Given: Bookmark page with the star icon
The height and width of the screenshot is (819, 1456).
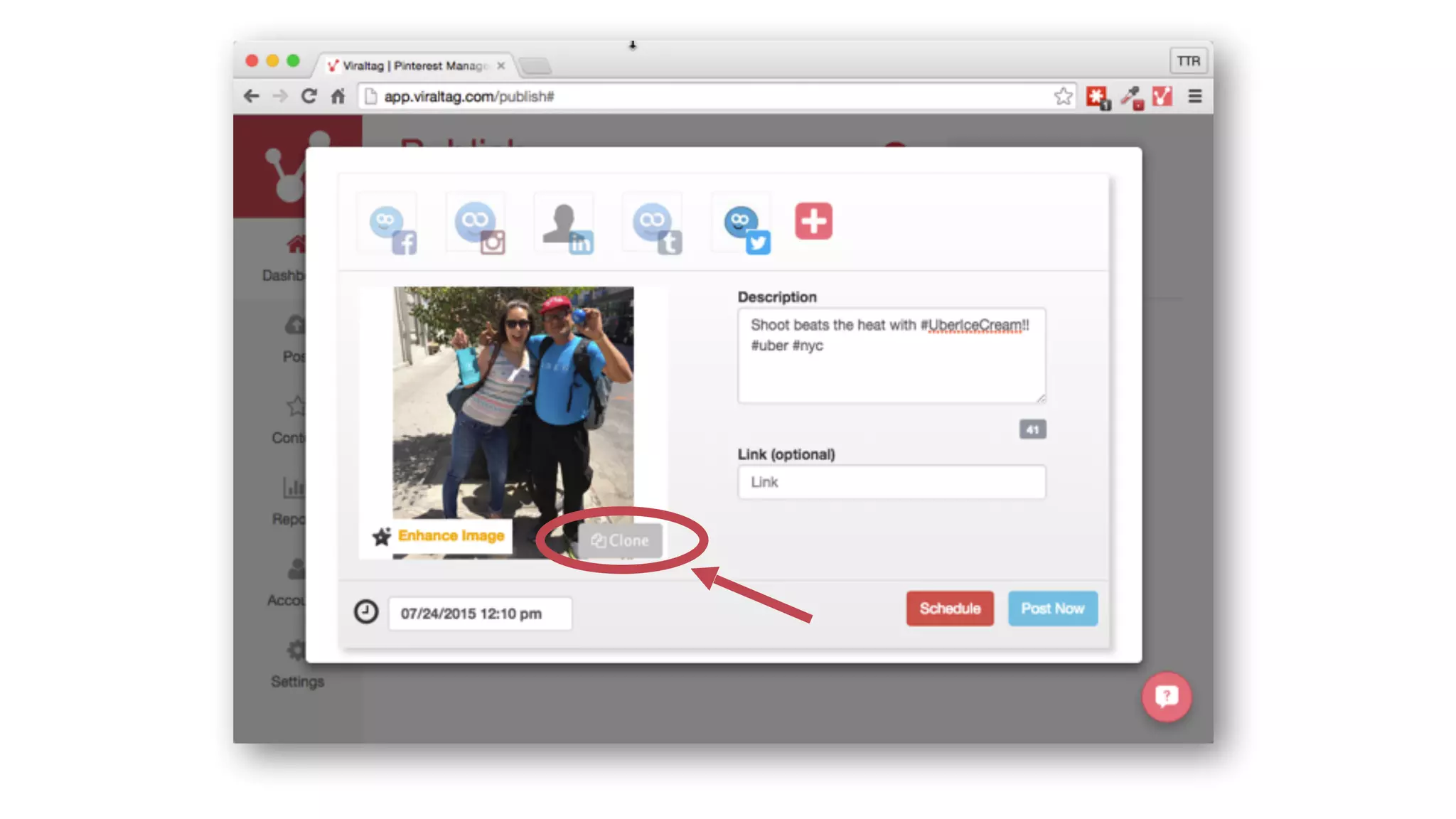Looking at the screenshot, I should point(1063,97).
